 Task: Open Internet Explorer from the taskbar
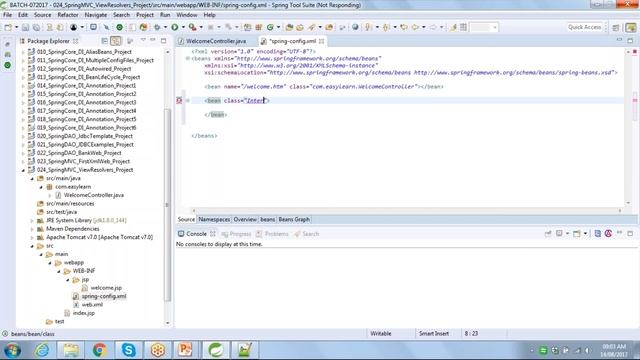click(42, 350)
